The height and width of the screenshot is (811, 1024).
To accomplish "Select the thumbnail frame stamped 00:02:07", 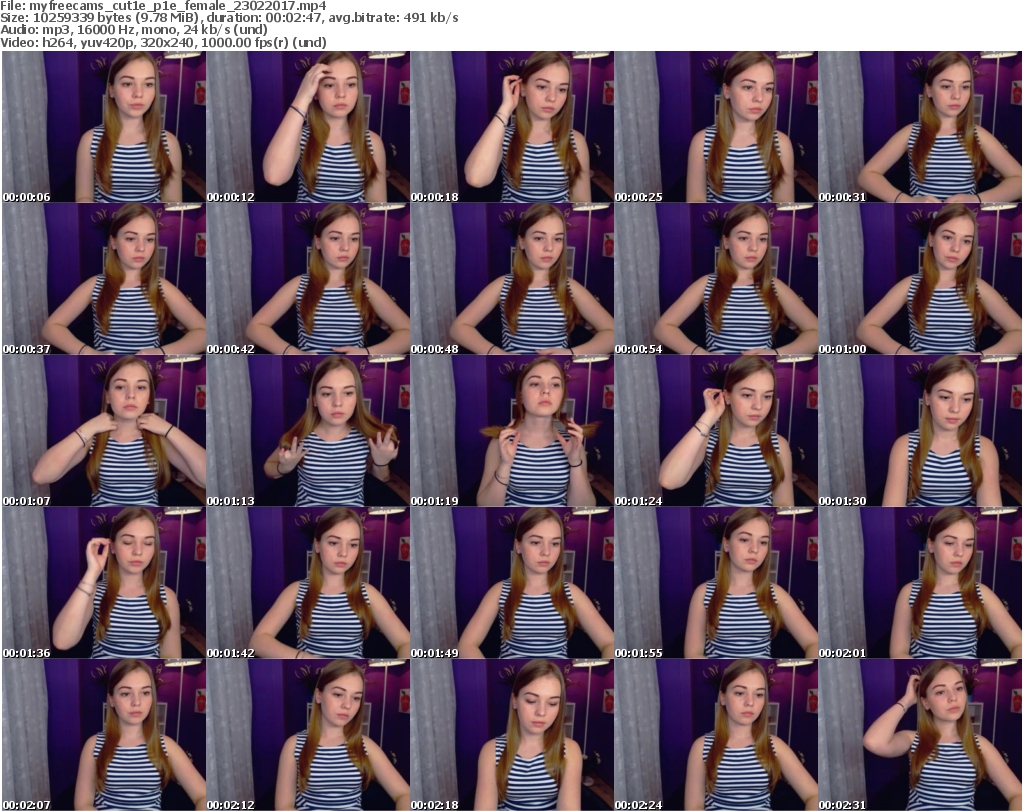I will coord(104,735).
